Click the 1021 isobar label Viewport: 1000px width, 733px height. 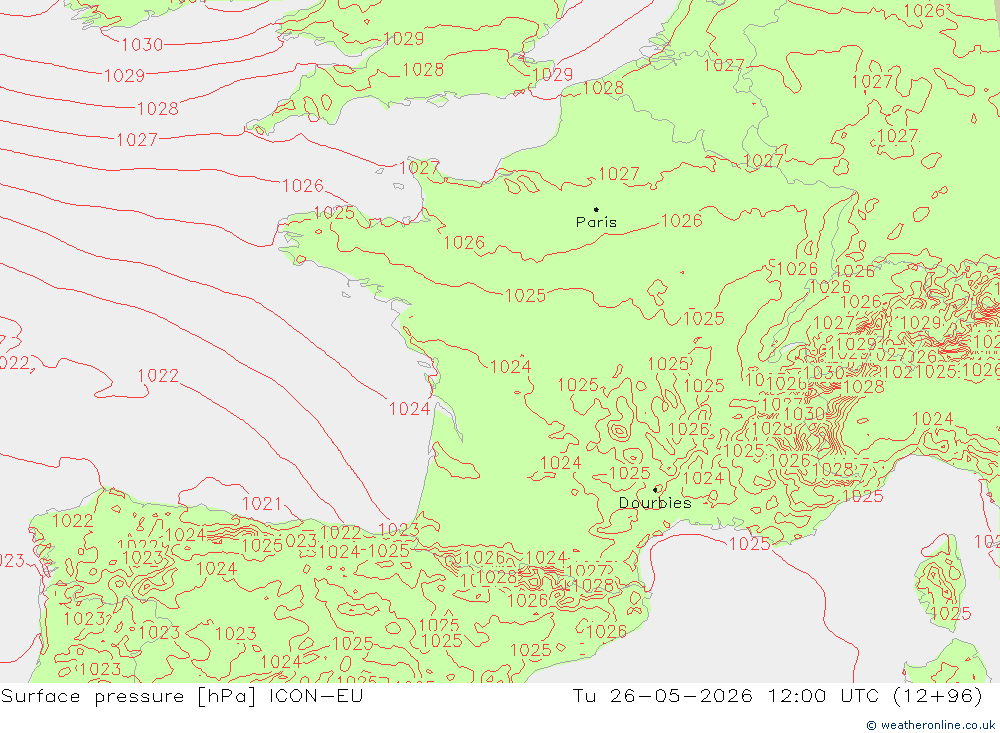pos(261,503)
